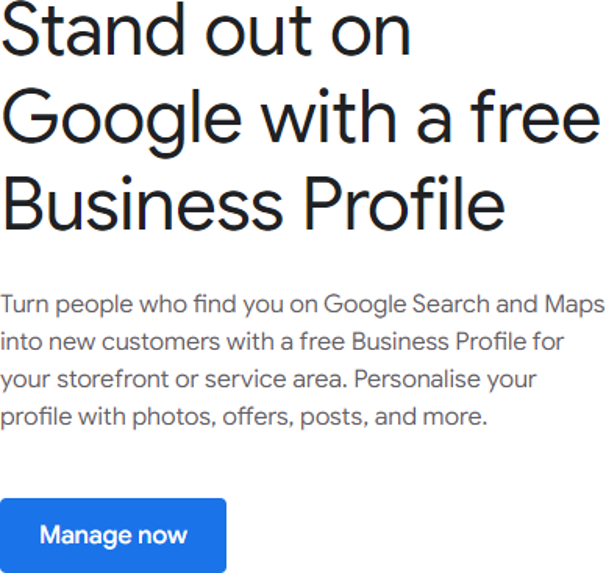Click "Business Profile for" in description paragraph

pos(458,342)
